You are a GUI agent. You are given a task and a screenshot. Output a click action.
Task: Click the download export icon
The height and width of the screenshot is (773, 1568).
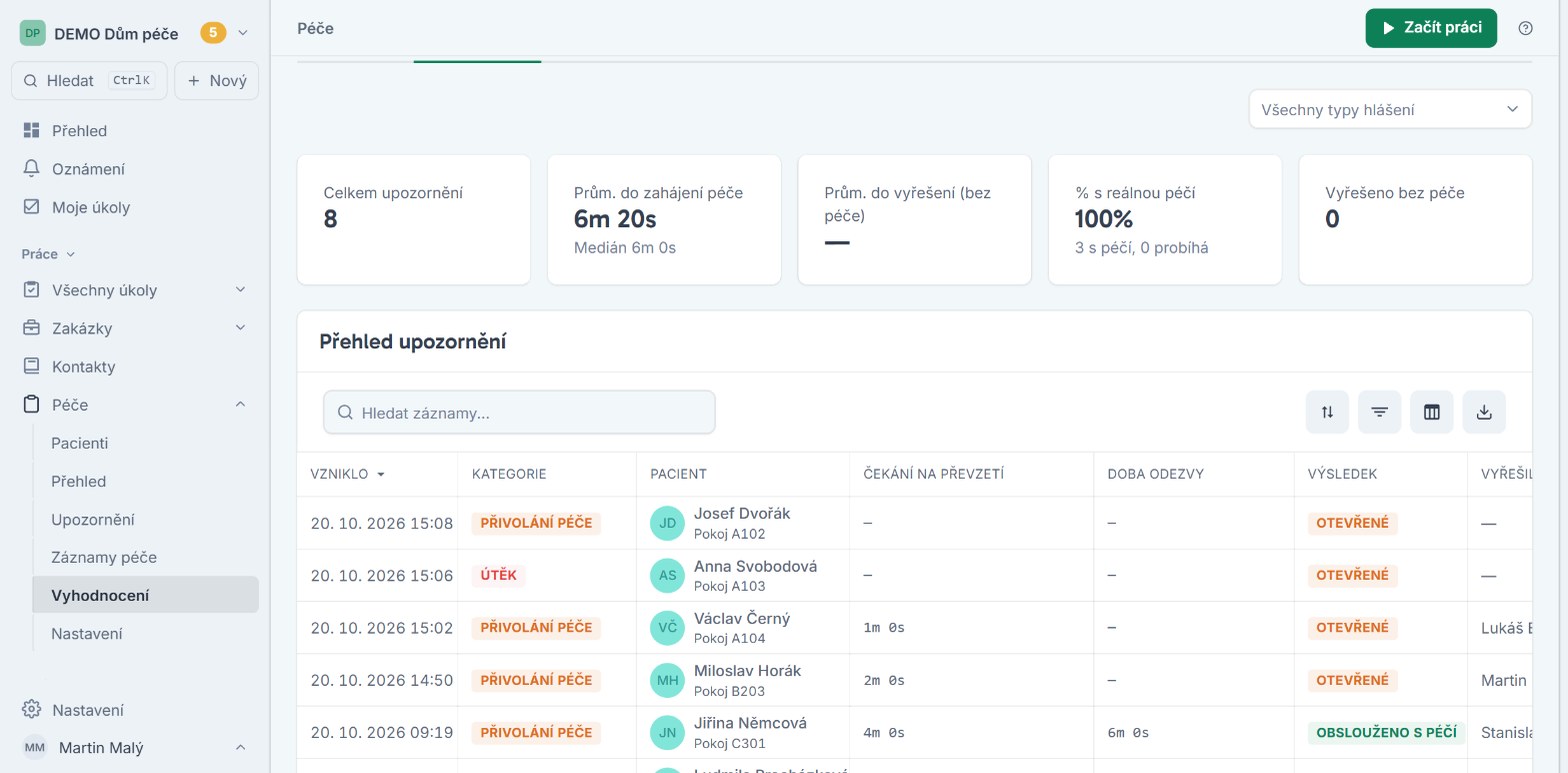pyautogui.click(x=1484, y=412)
